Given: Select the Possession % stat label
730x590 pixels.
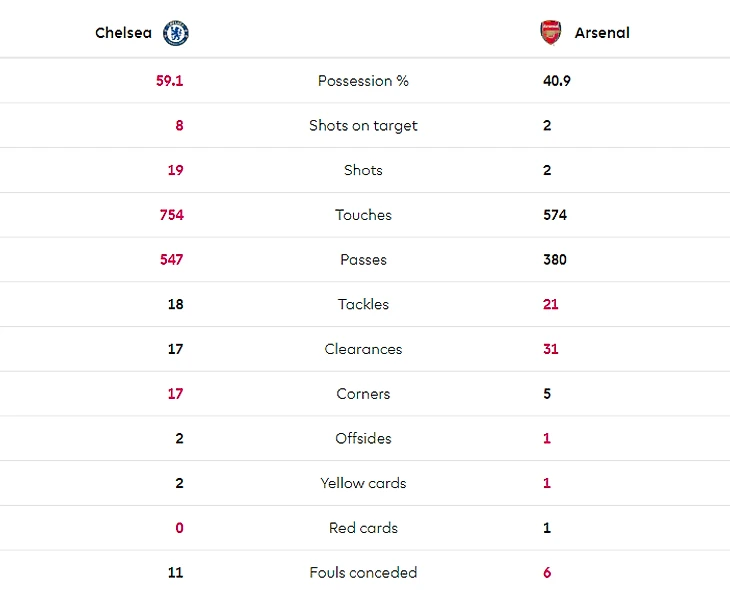Looking at the screenshot, I should (x=363, y=81).
